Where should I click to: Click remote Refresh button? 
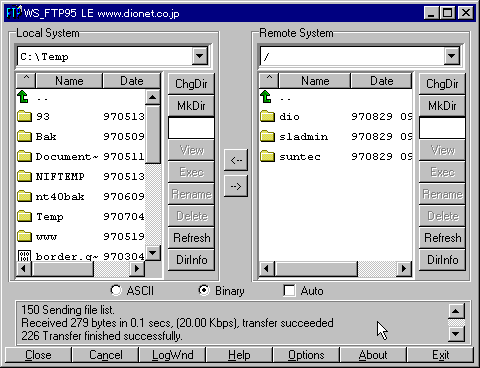coord(442,238)
